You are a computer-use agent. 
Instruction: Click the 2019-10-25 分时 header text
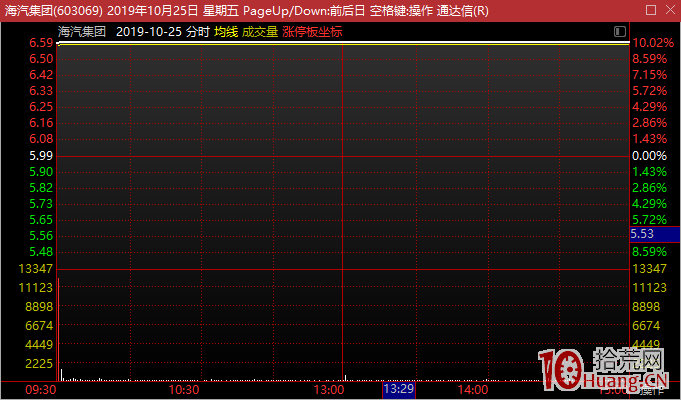(x=163, y=32)
